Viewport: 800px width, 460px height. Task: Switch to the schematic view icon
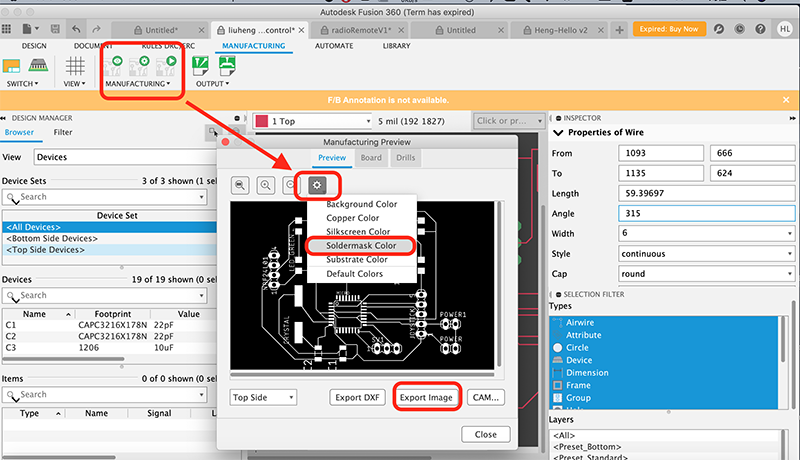[x=11, y=65]
